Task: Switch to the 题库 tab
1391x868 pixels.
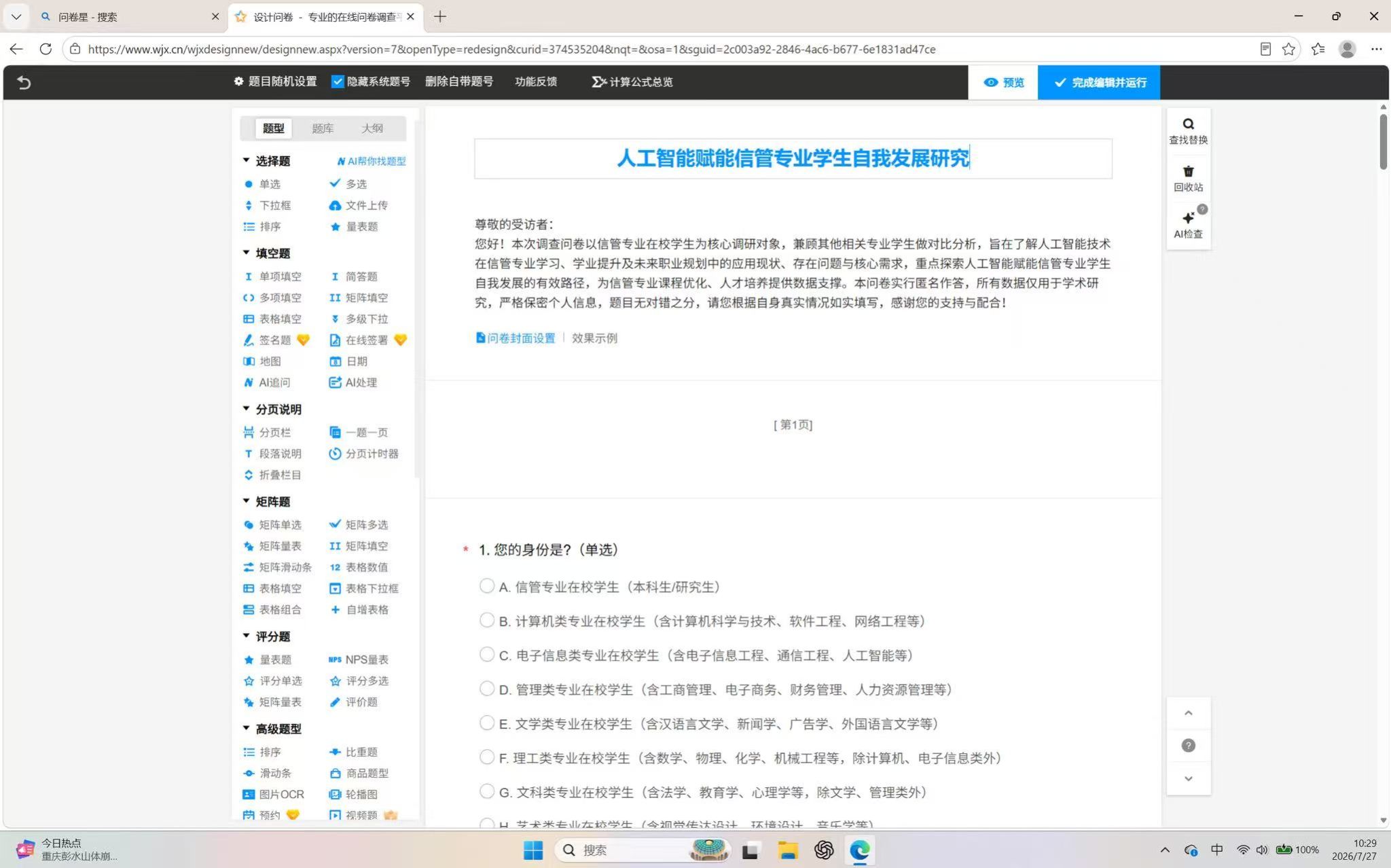Action: (x=323, y=128)
